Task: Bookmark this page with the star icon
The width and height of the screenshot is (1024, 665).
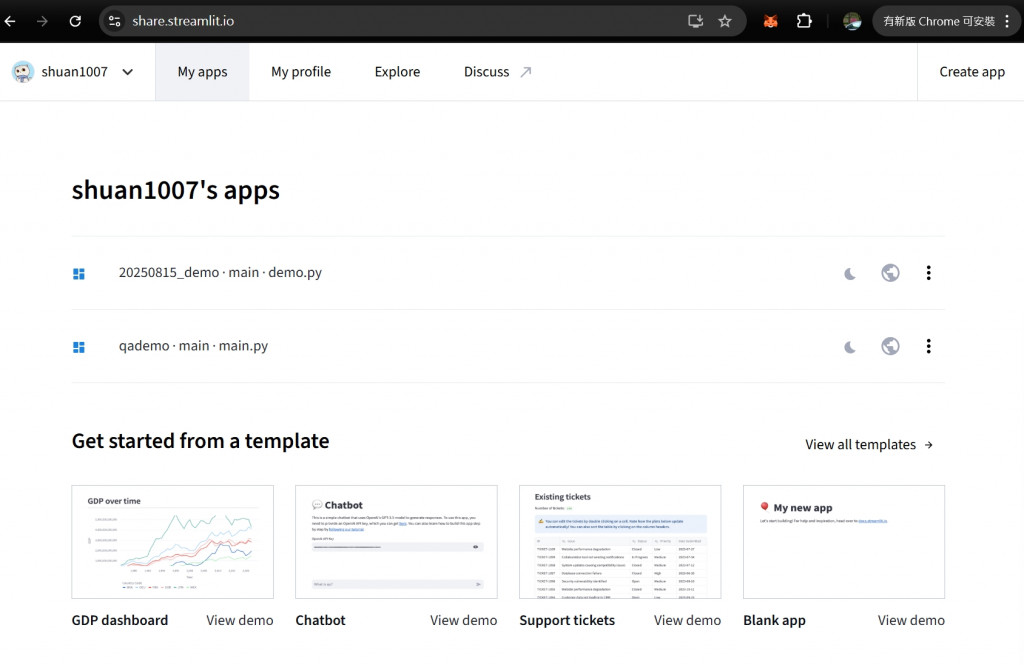Action: pyautogui.click(x=725, y=21)
